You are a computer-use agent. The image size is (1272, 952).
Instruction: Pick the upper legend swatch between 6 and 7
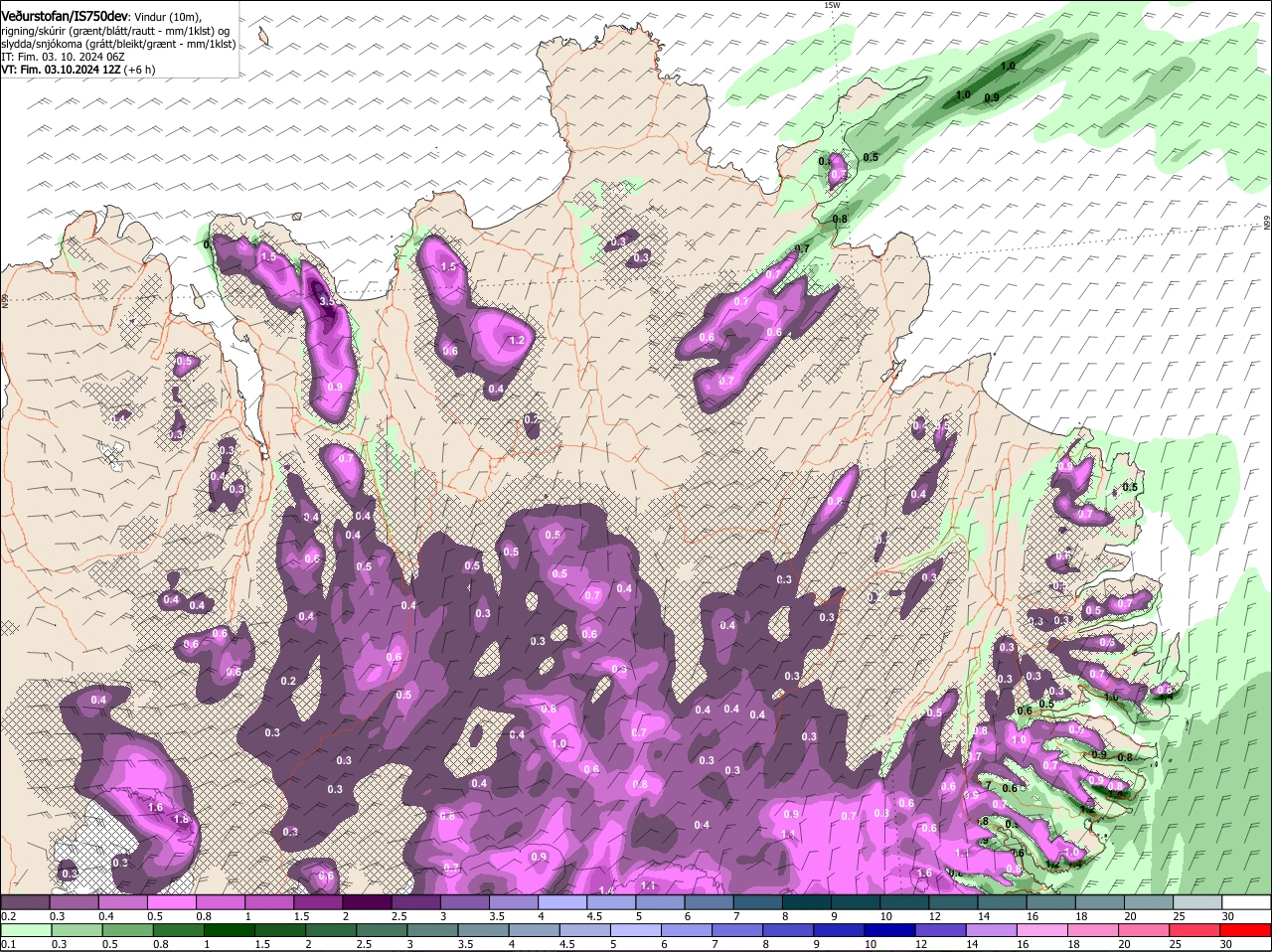coord(710,901)
